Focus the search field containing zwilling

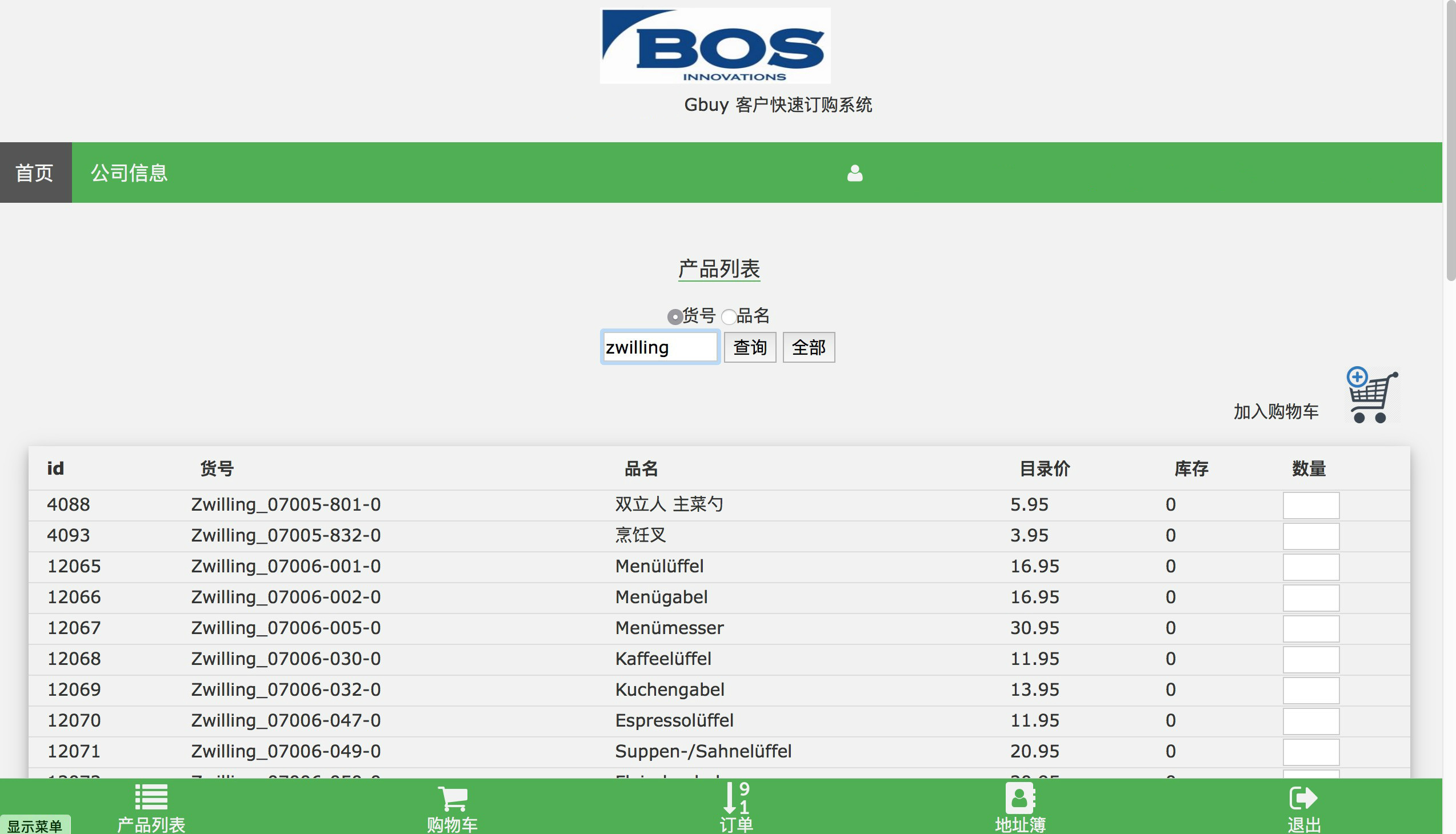coord(660,347)
